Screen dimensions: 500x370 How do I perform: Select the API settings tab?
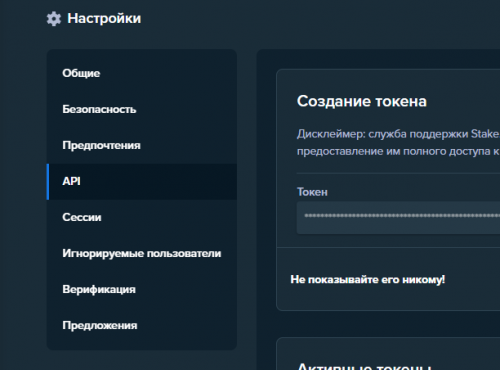coord(142,181)
